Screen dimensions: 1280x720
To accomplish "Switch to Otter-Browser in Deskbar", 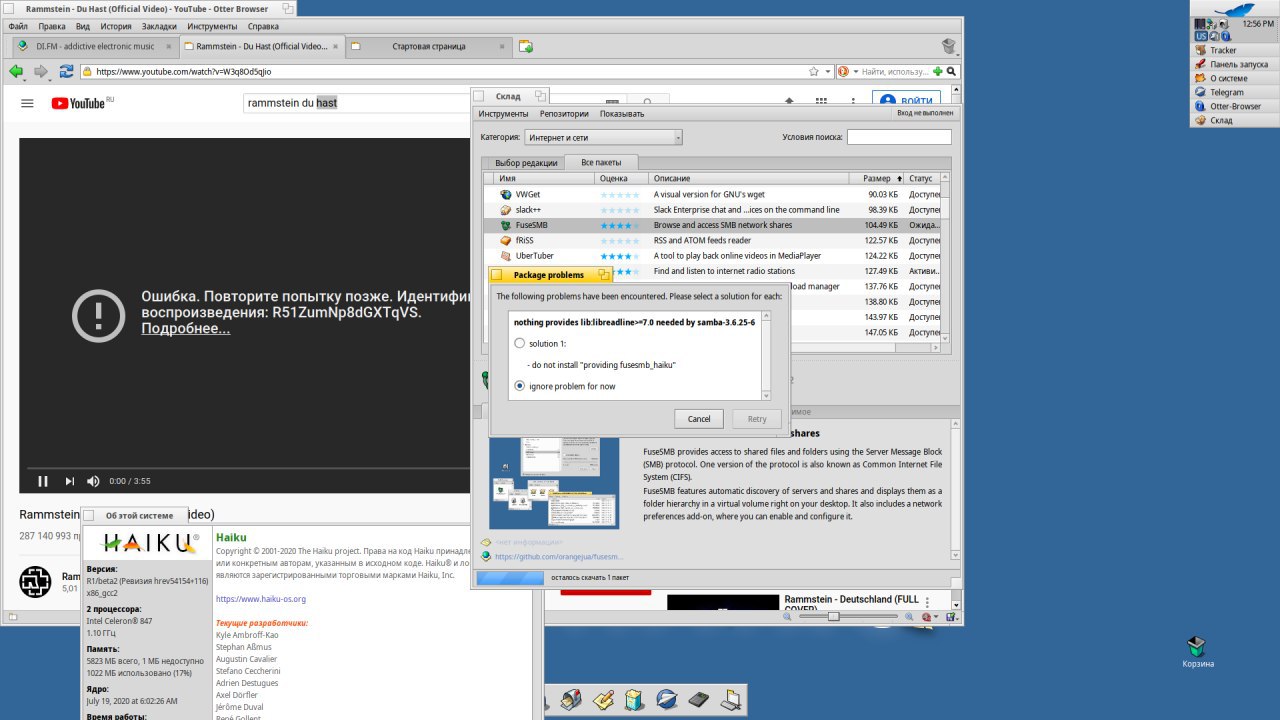I will point(1236,106).
